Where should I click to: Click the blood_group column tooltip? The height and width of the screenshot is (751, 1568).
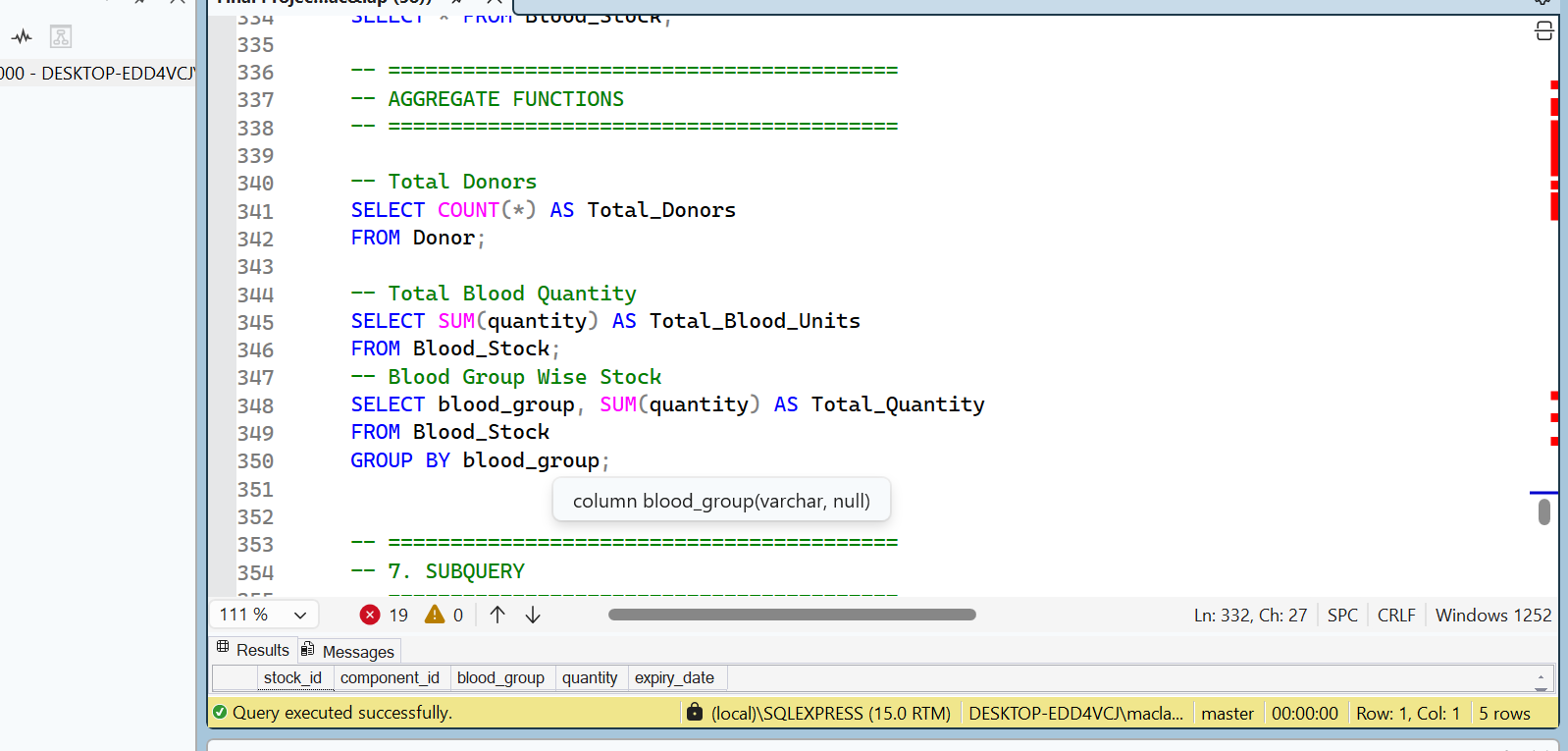(721, 501)
